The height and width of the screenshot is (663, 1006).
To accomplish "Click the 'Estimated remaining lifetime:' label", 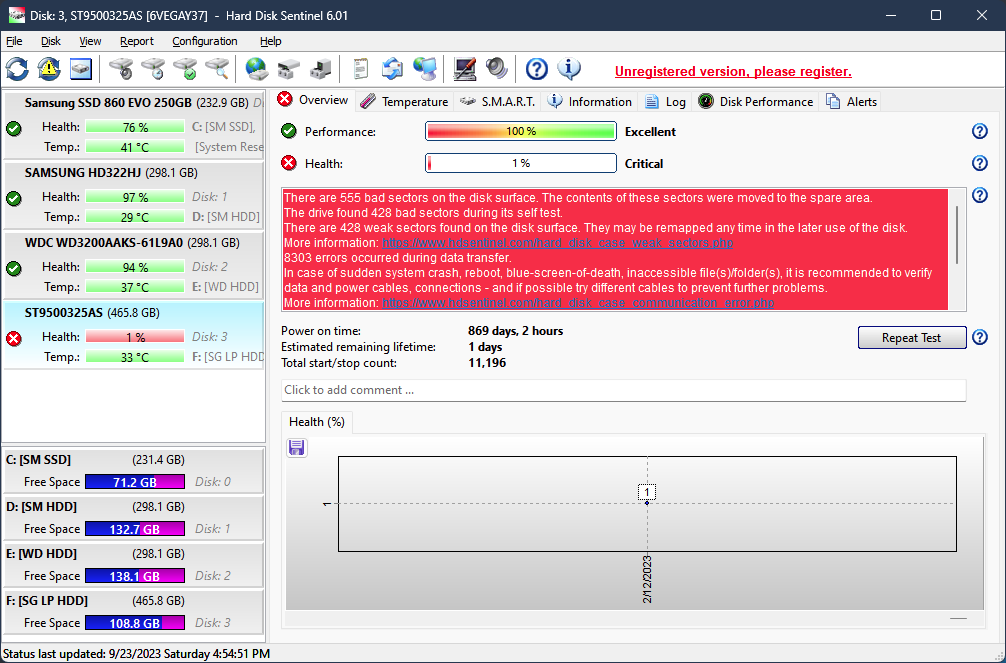I will 358,347.
